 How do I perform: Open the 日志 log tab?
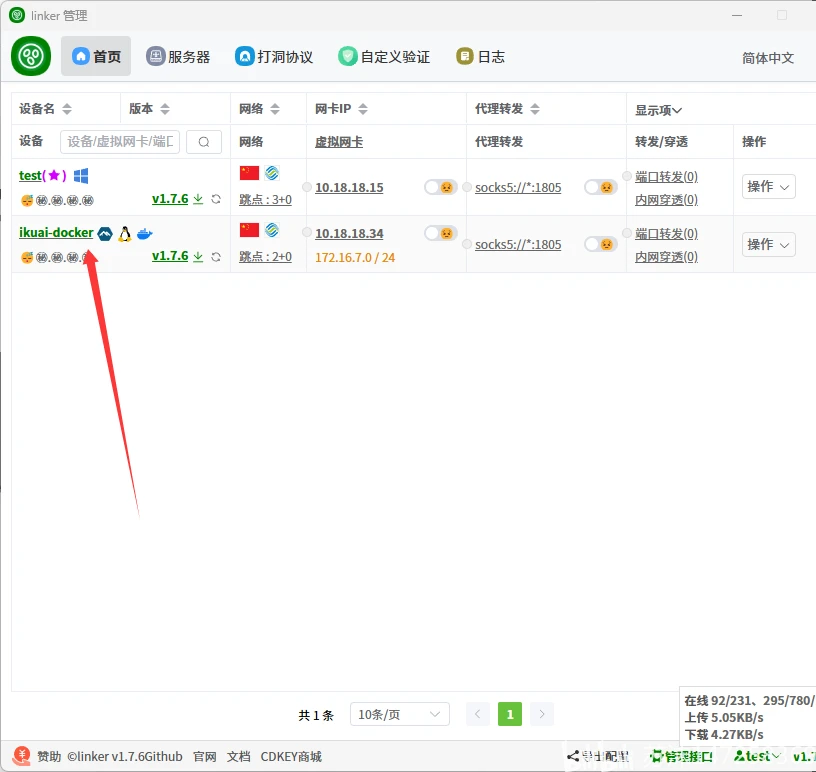click(x=480, y=56)
